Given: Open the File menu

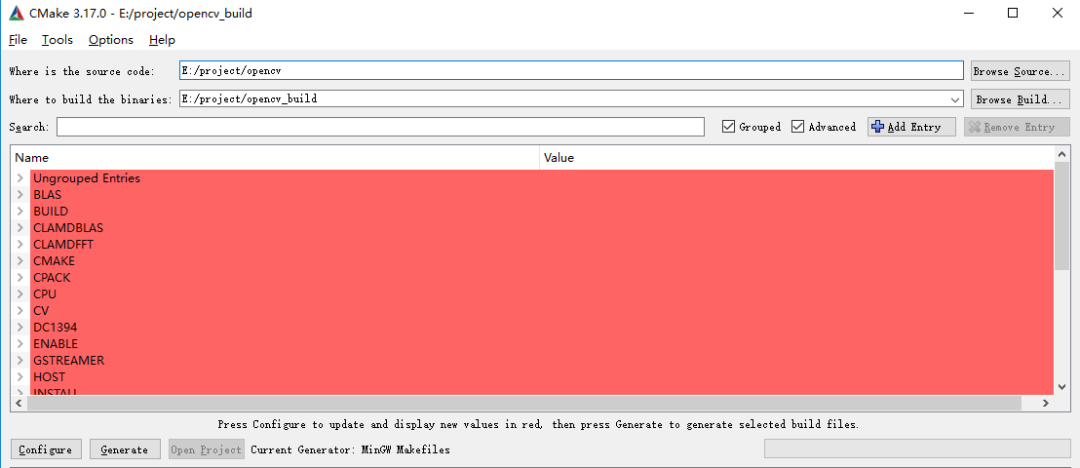Looking at the screenshot, I should click(x=18, y=40).
